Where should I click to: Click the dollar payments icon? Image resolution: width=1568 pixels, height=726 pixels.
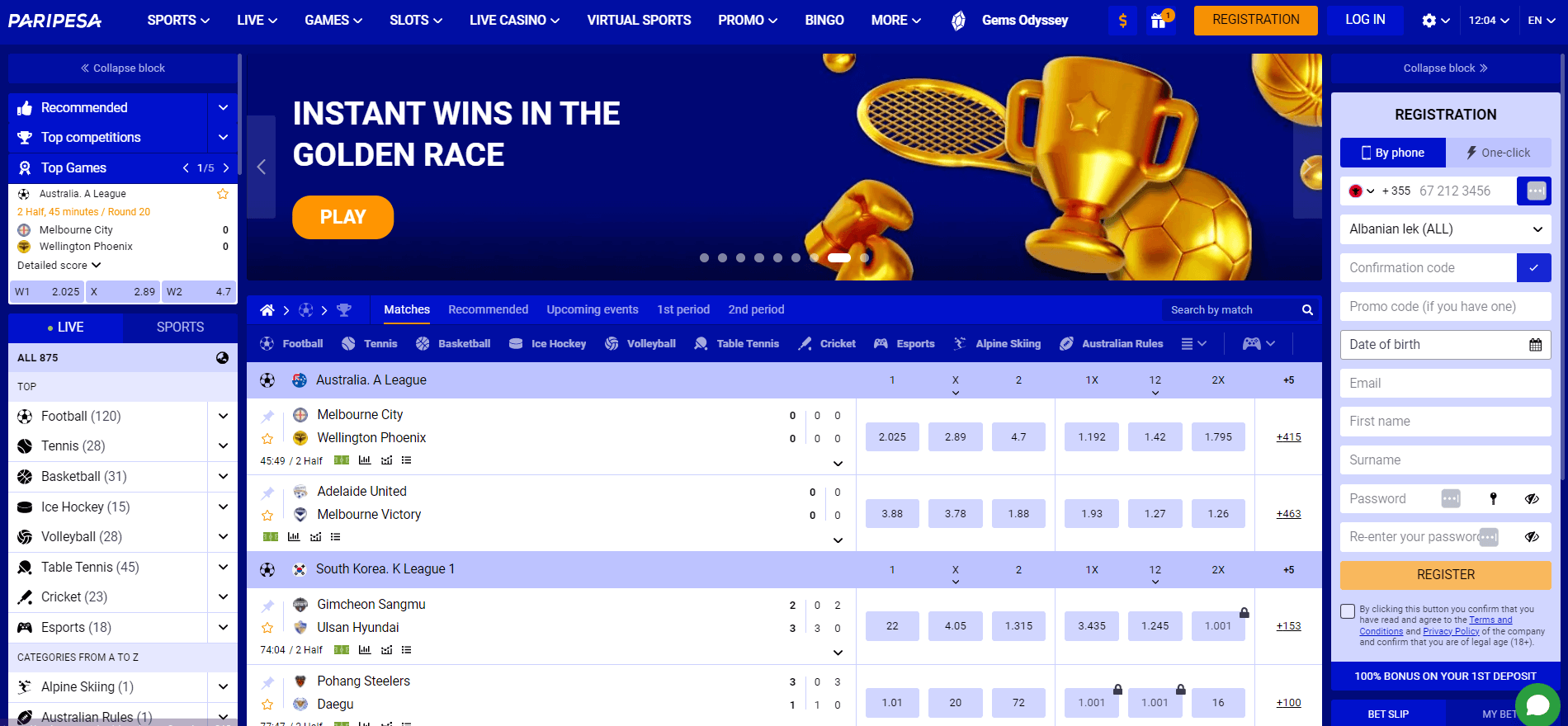tap(1122, 21)
